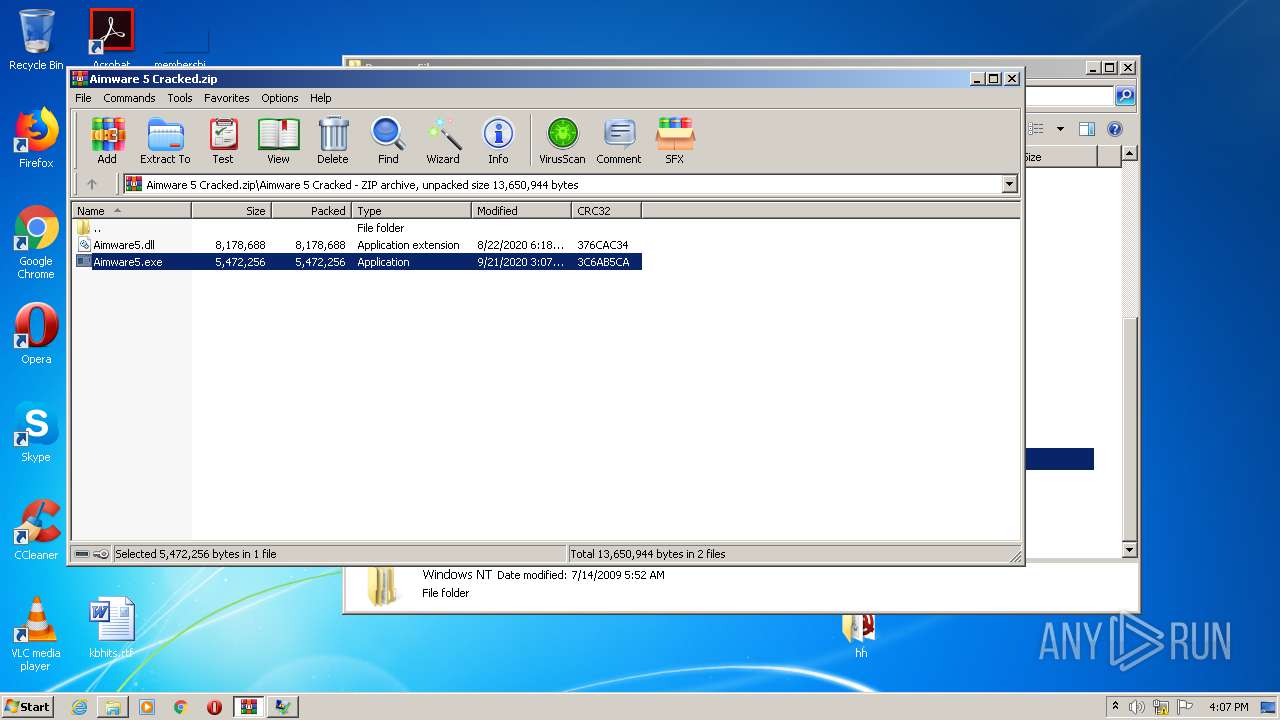The image size is (1280, 720).
Task: Click the Chrome taskbar icon
Action: 181,707
